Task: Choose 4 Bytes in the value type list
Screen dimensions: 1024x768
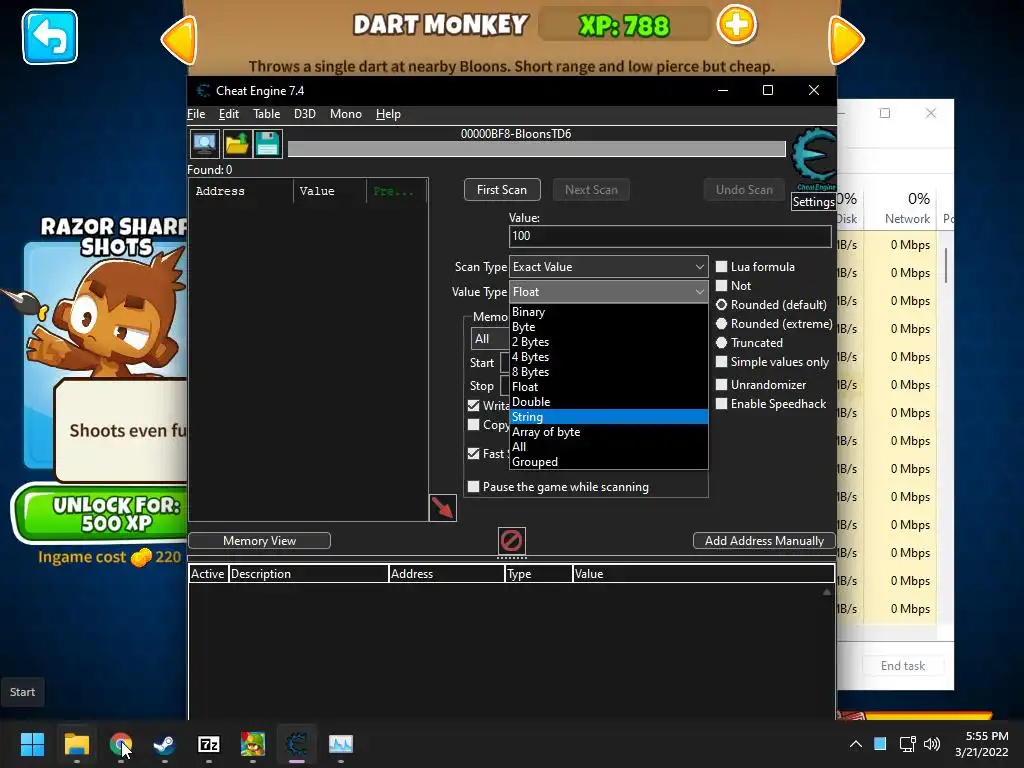Action: (x=609, y=357)
